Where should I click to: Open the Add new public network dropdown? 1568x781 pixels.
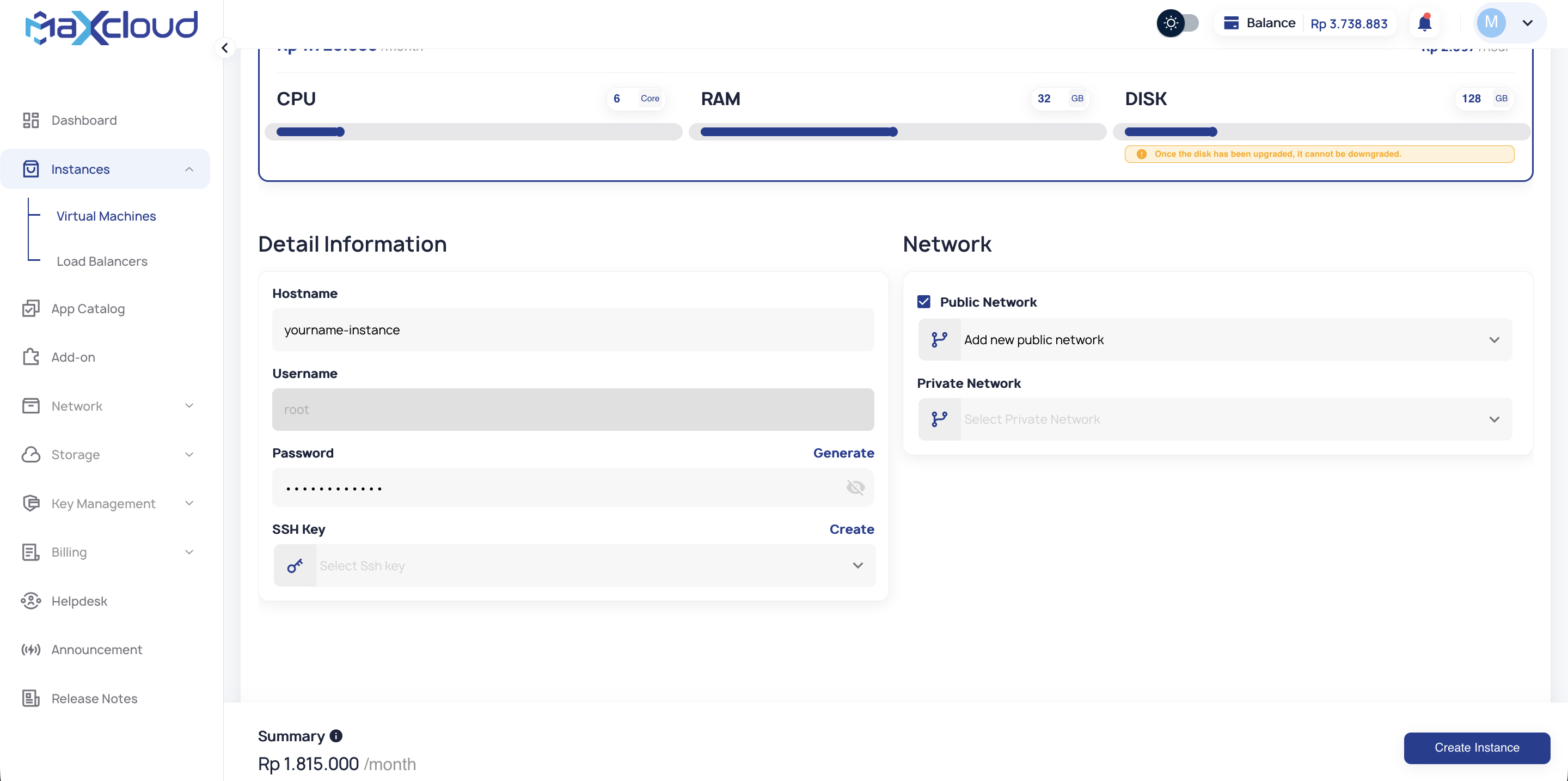pos(1214,340)
